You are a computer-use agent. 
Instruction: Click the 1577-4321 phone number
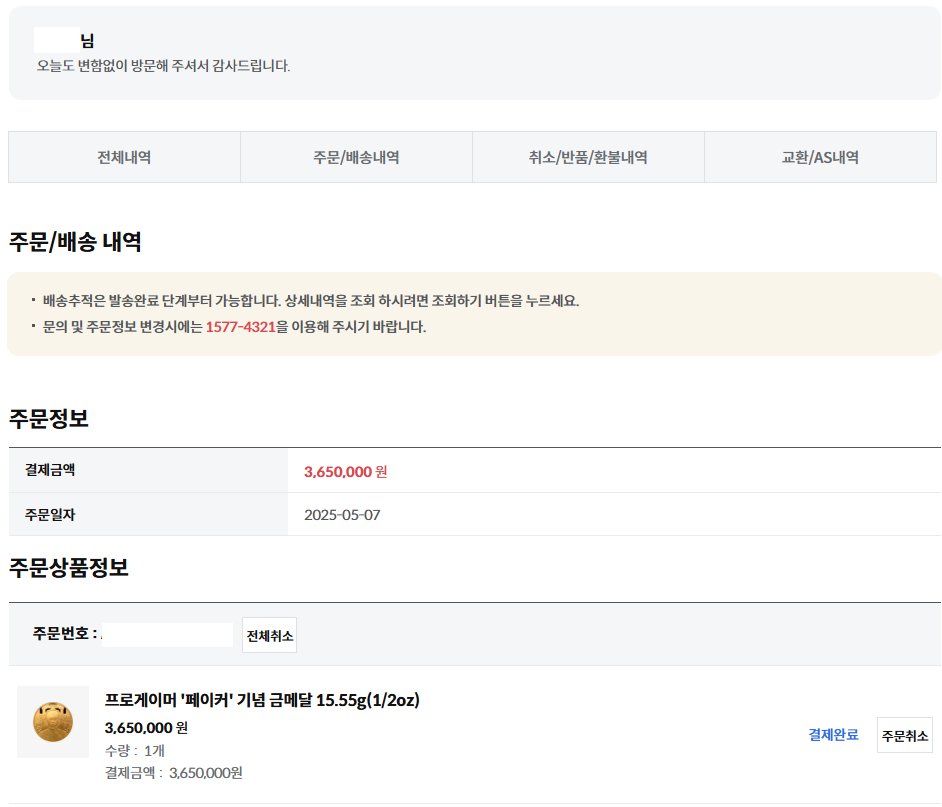240,327
